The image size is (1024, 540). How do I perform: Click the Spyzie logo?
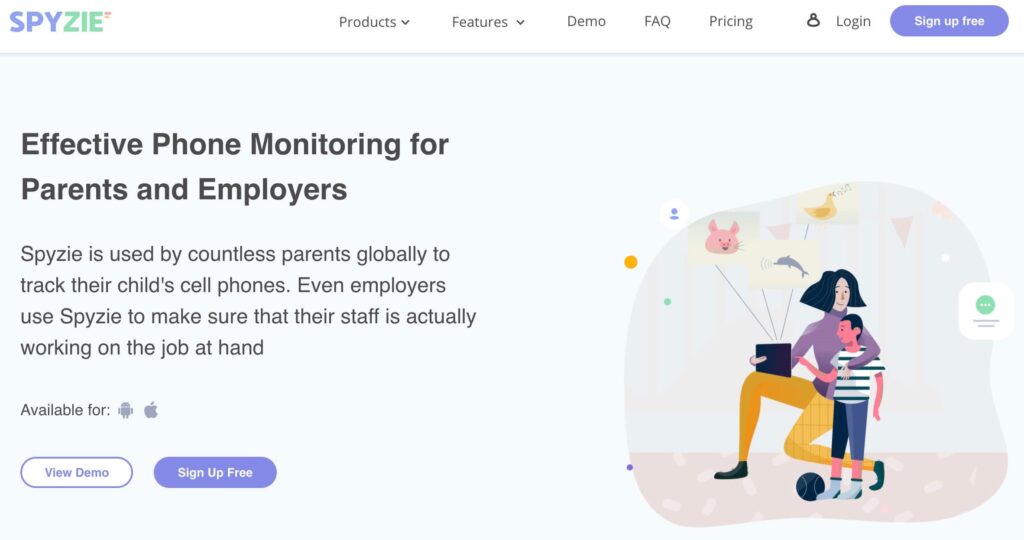click(60, 22)
